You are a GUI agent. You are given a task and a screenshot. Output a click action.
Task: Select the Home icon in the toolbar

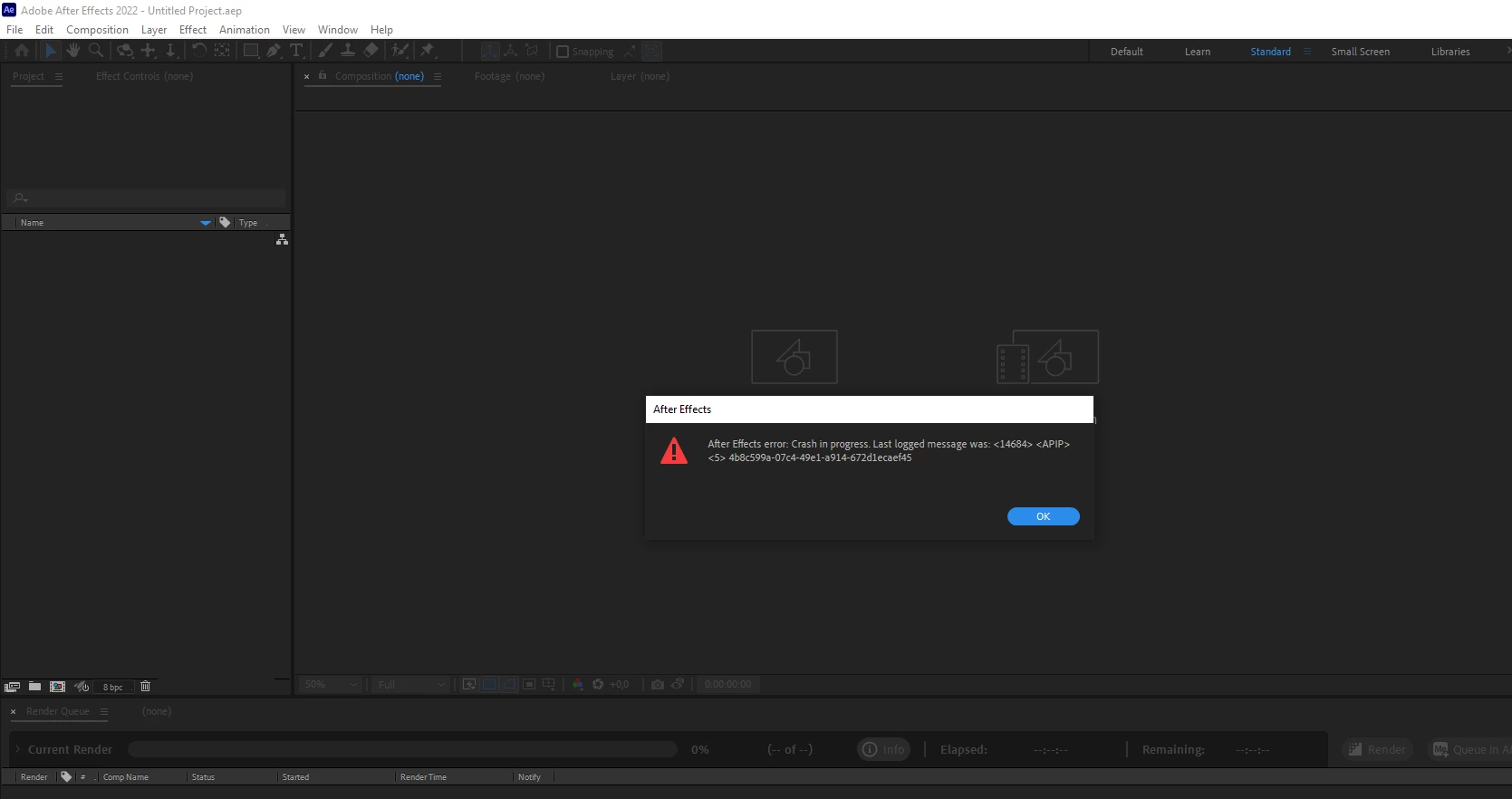[x=22, y=51]
